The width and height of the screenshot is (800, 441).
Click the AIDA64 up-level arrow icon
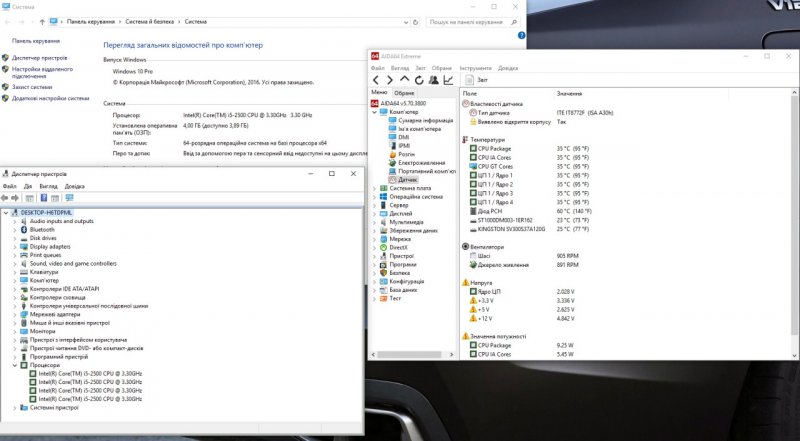[x=404, y=80]
